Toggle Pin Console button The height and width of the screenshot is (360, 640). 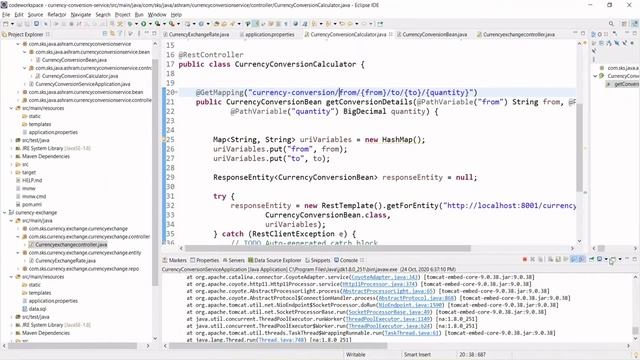click(591, 259)
